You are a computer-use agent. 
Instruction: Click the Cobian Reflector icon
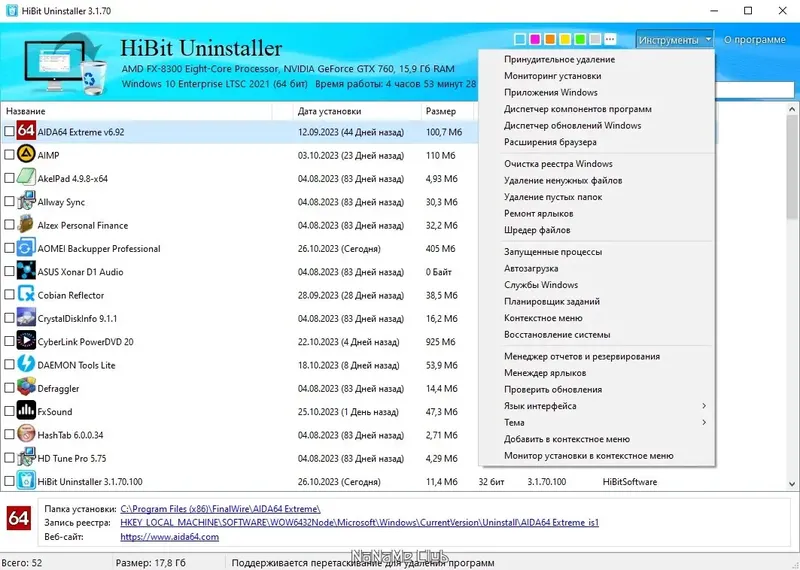(26, 294)
